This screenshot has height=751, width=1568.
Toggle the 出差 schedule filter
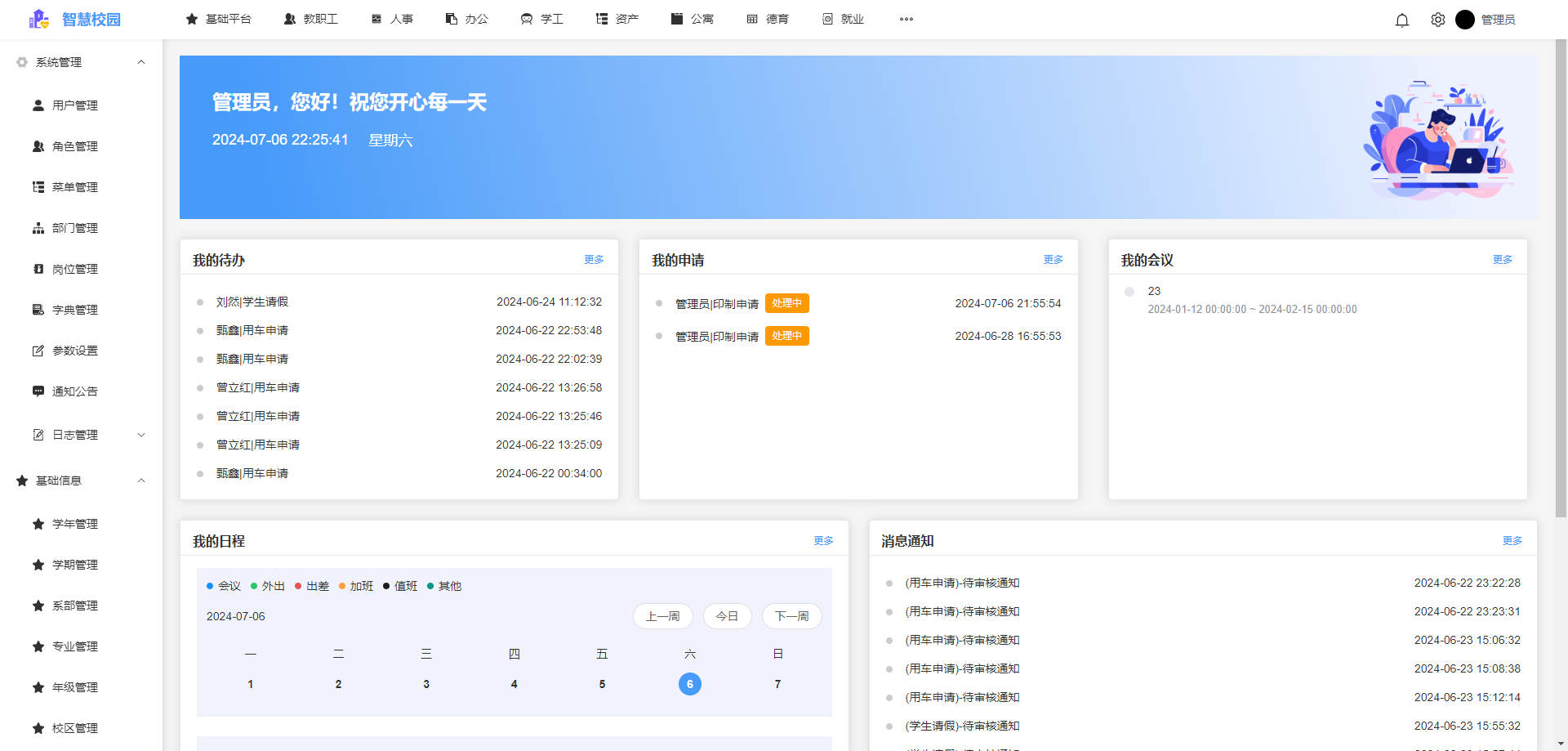pos(313,586)
